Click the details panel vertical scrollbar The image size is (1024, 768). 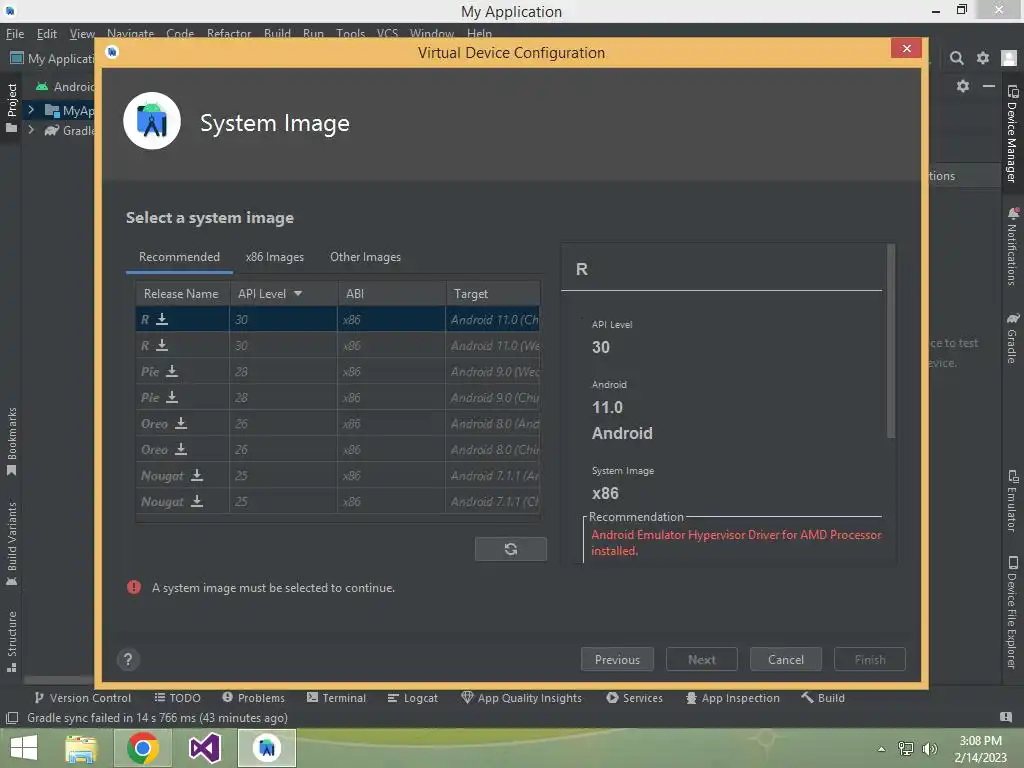point(891,342)
